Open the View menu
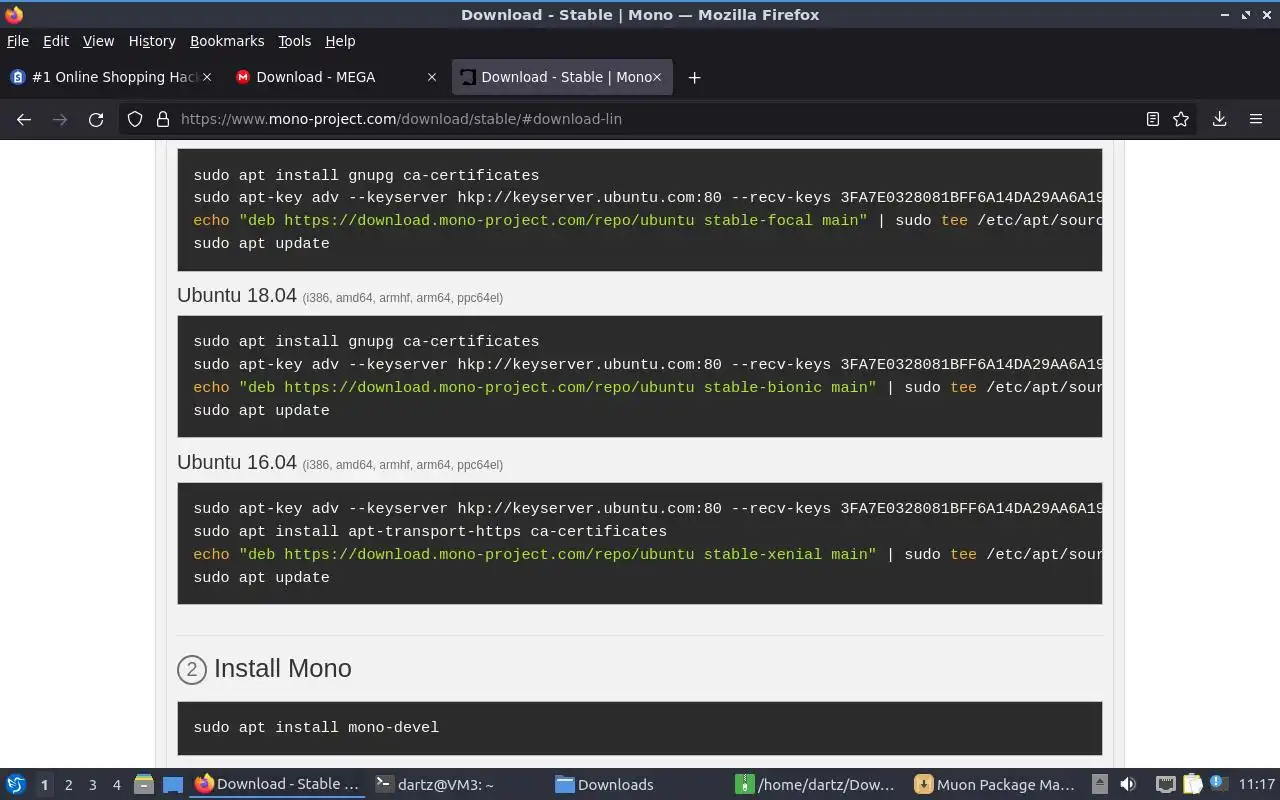Viewport: 1280px width, 800px height. (98, 41)
